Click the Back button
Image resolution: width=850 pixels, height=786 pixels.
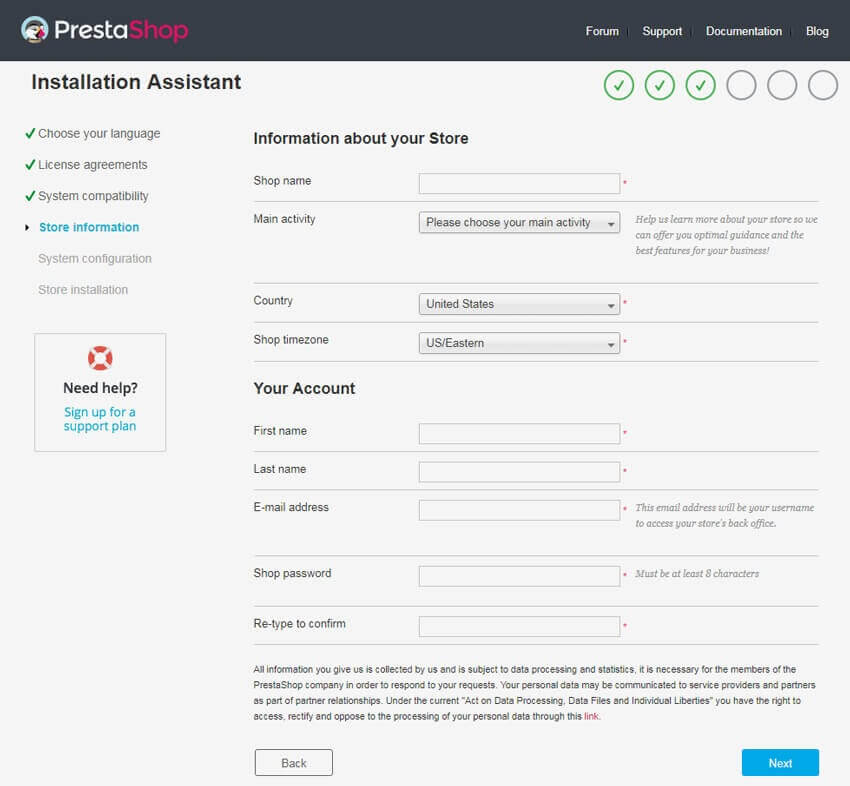tap(293, 762)
